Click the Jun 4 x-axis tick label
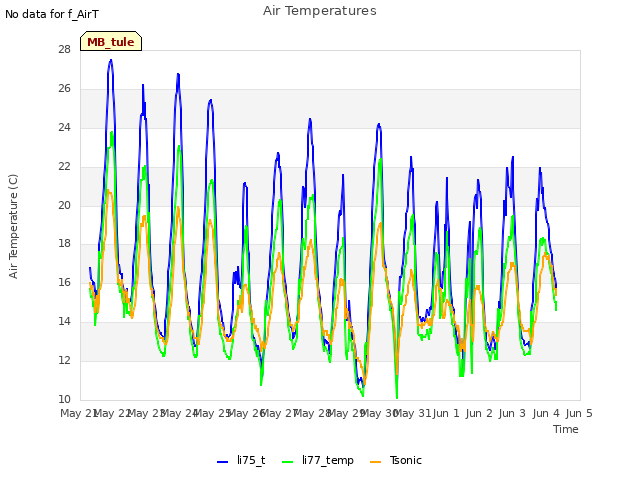The image size is (640, 480). click(x=546, y=413)
